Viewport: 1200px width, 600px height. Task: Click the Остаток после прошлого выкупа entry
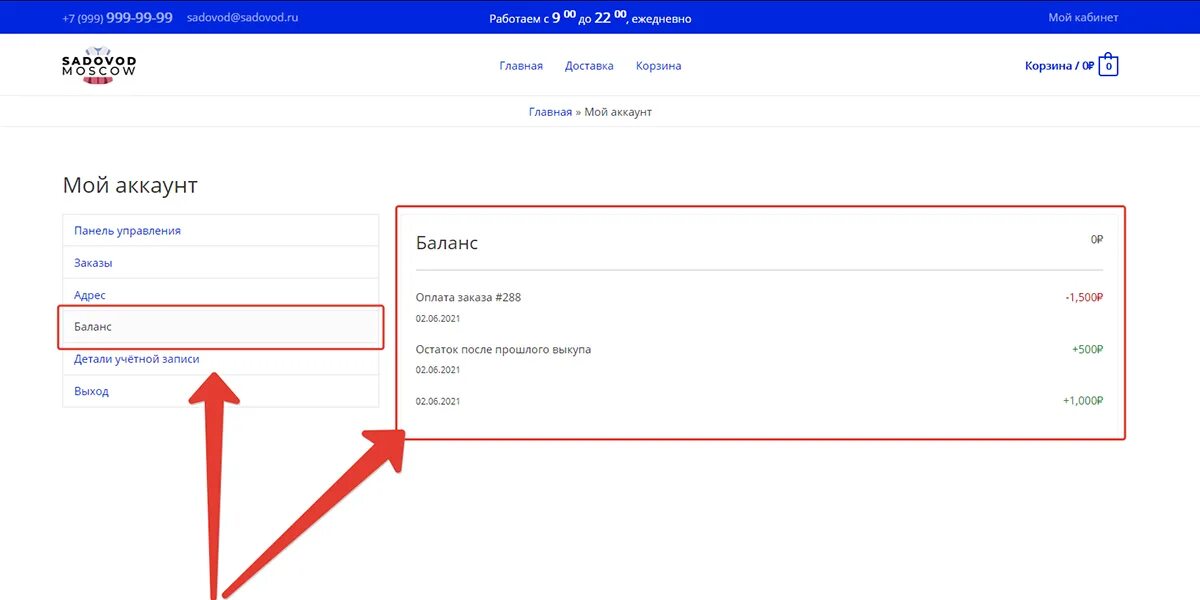pyautogui.click(x=503, y=349)
